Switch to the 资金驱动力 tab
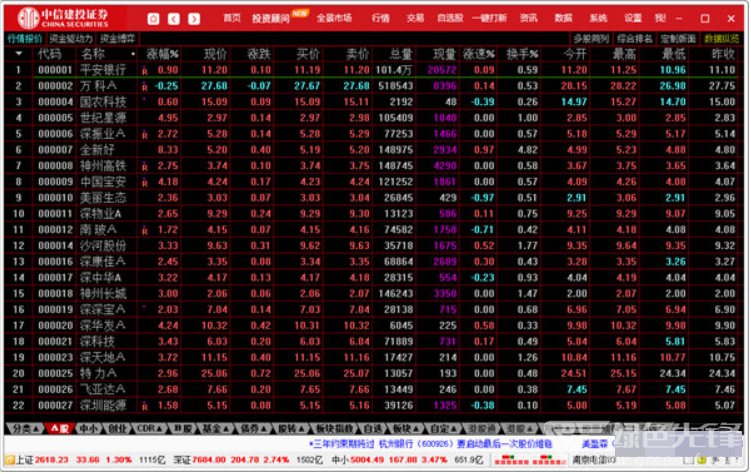Image resolution: width=751 pixels, height=474 pixels. (x=72, y=38)
